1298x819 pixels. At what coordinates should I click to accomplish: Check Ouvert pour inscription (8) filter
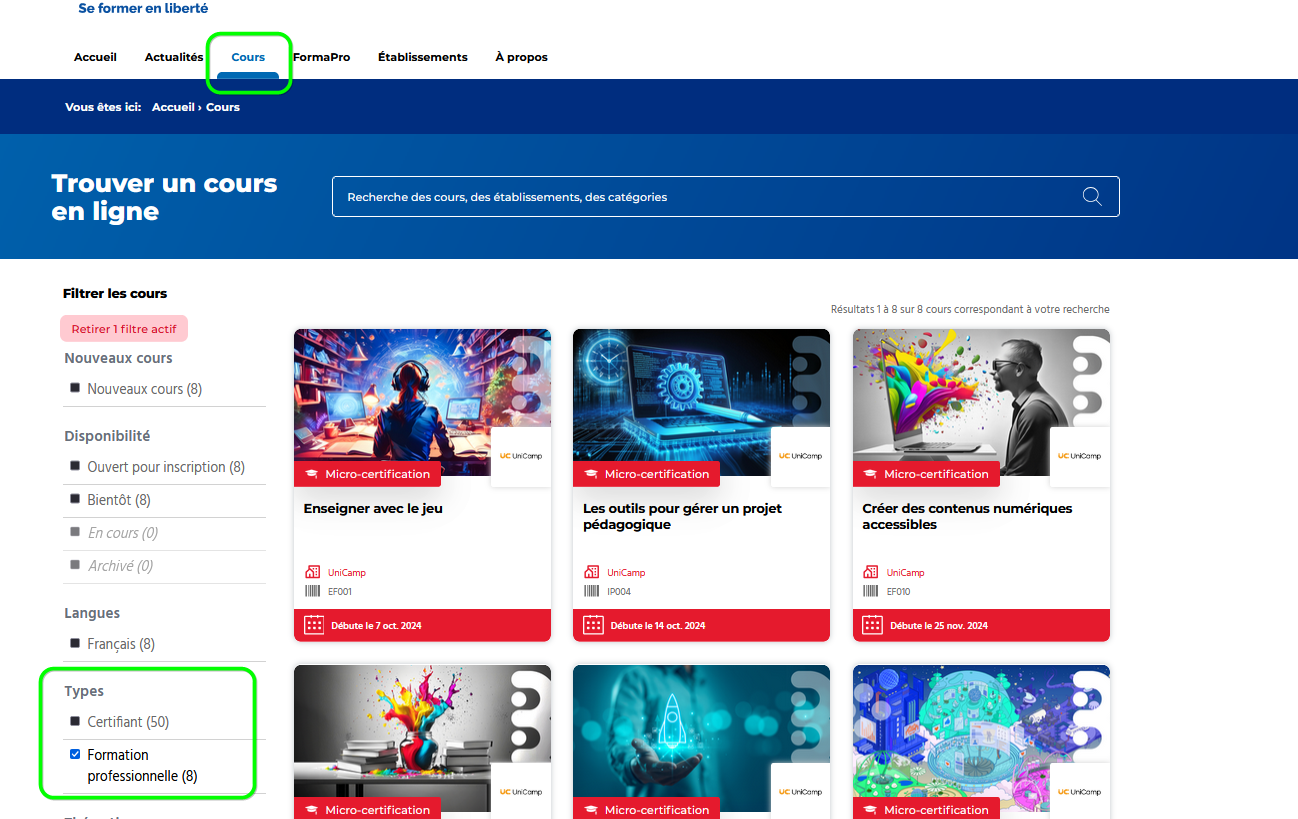(x=75, y=466)
